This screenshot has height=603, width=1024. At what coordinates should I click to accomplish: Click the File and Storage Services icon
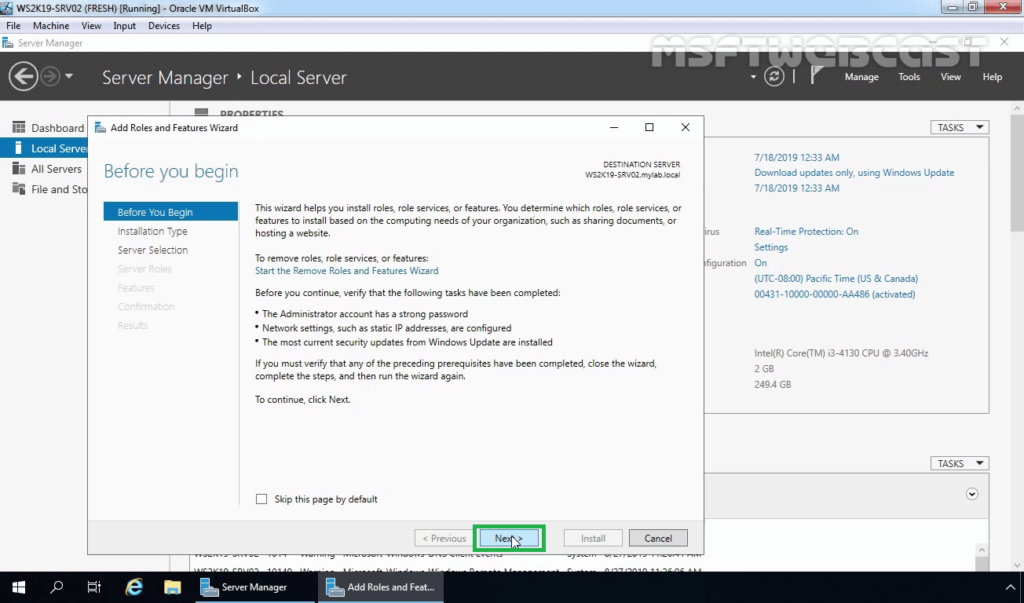(x=18, y=189)
